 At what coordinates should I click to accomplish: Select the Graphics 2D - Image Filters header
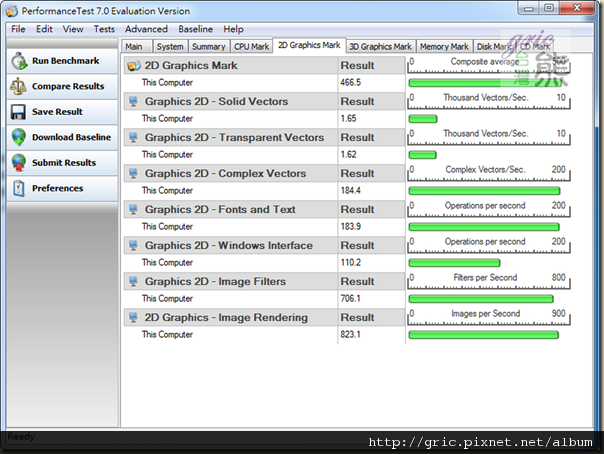(231, 281)
